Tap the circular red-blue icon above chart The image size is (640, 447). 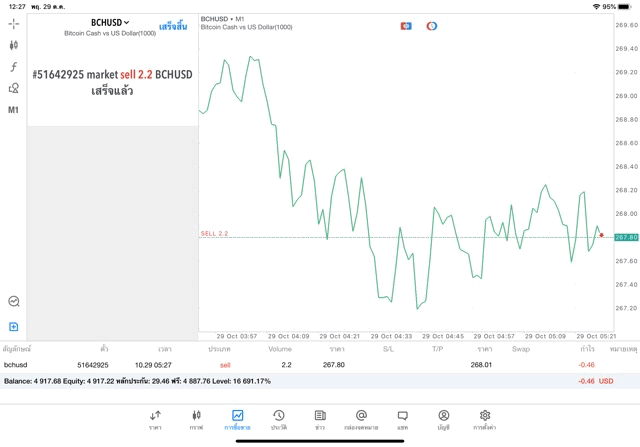pos(432,26)
